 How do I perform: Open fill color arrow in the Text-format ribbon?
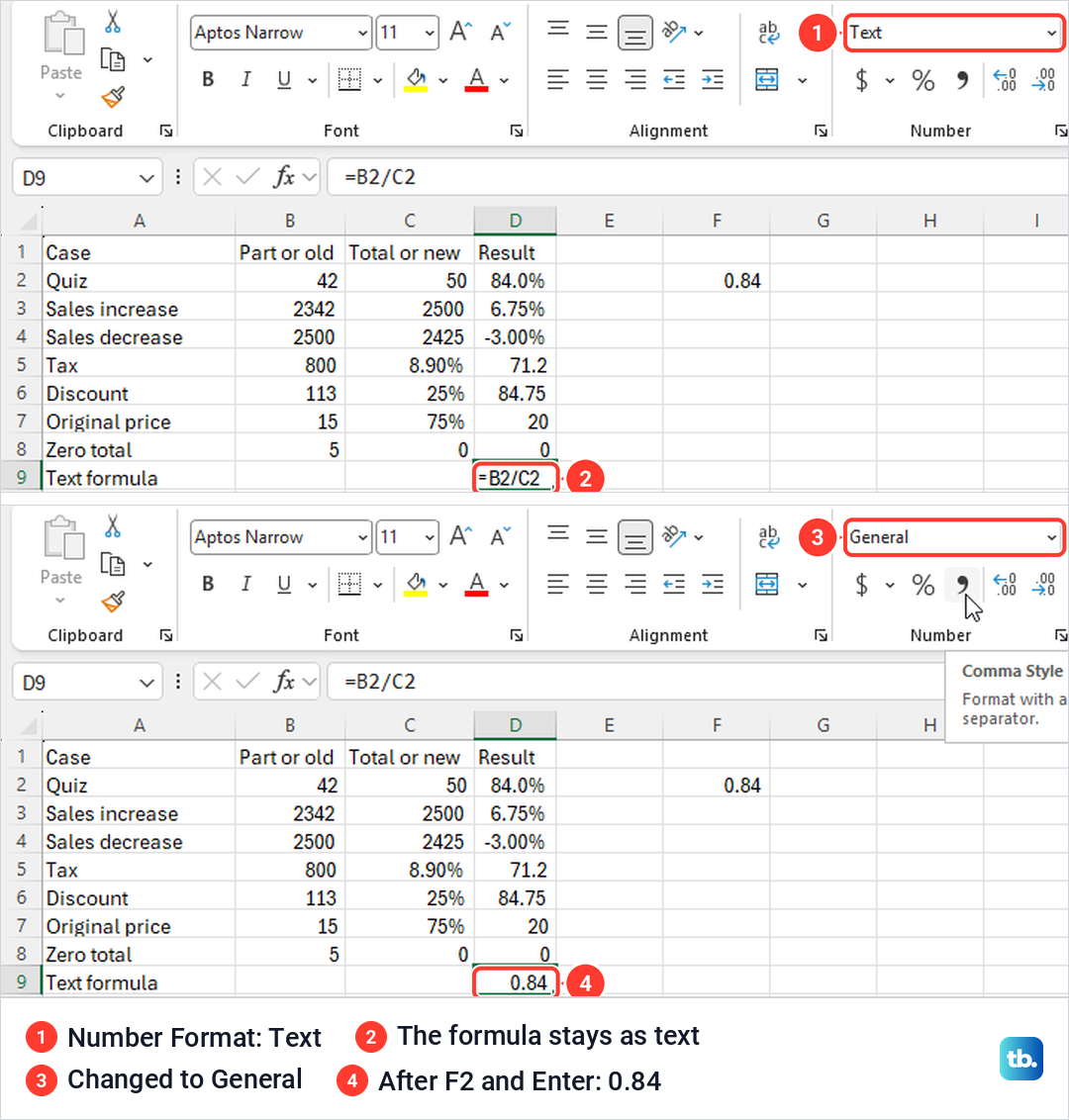point(443,80)
